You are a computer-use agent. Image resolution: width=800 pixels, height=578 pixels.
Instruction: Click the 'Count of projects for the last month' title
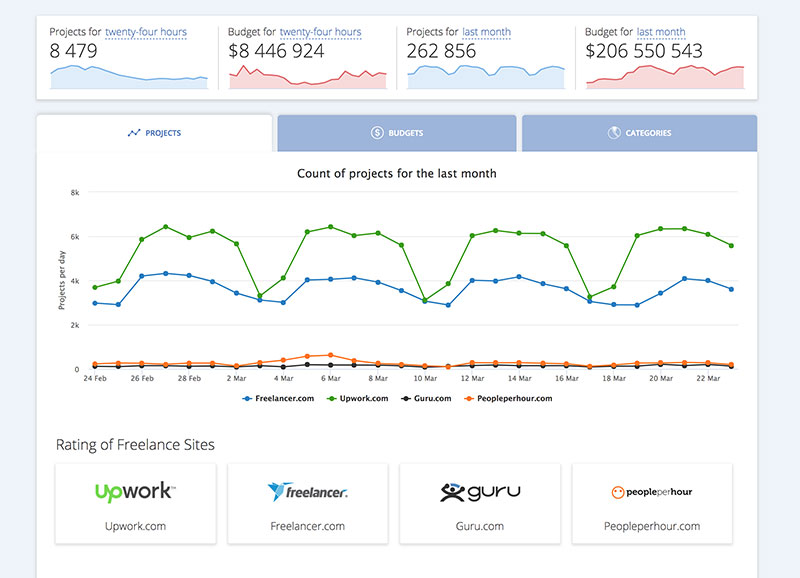click(x=396, y=173)
